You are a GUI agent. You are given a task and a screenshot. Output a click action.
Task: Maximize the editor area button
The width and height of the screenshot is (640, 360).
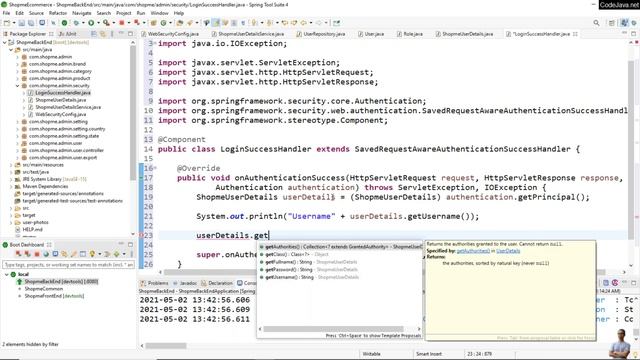633,34
